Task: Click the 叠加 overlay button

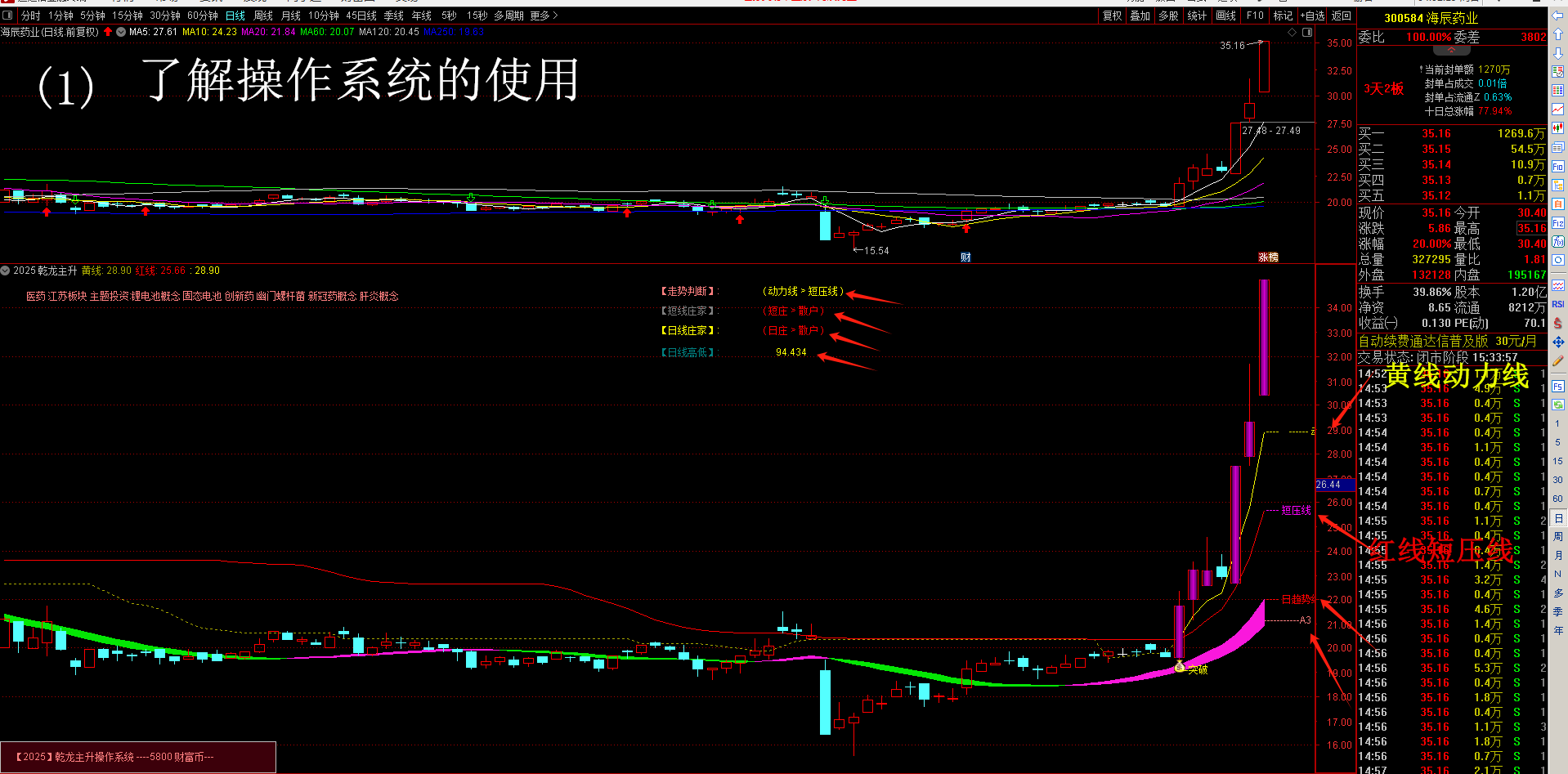Action: 1140,16
